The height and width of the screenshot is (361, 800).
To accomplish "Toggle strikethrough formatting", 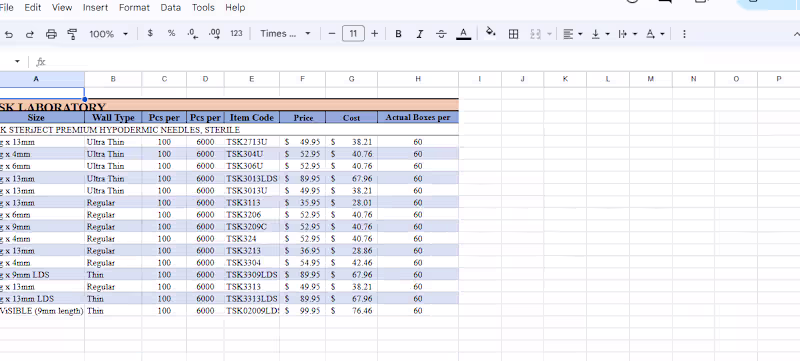I will click(x=441, y=34).
